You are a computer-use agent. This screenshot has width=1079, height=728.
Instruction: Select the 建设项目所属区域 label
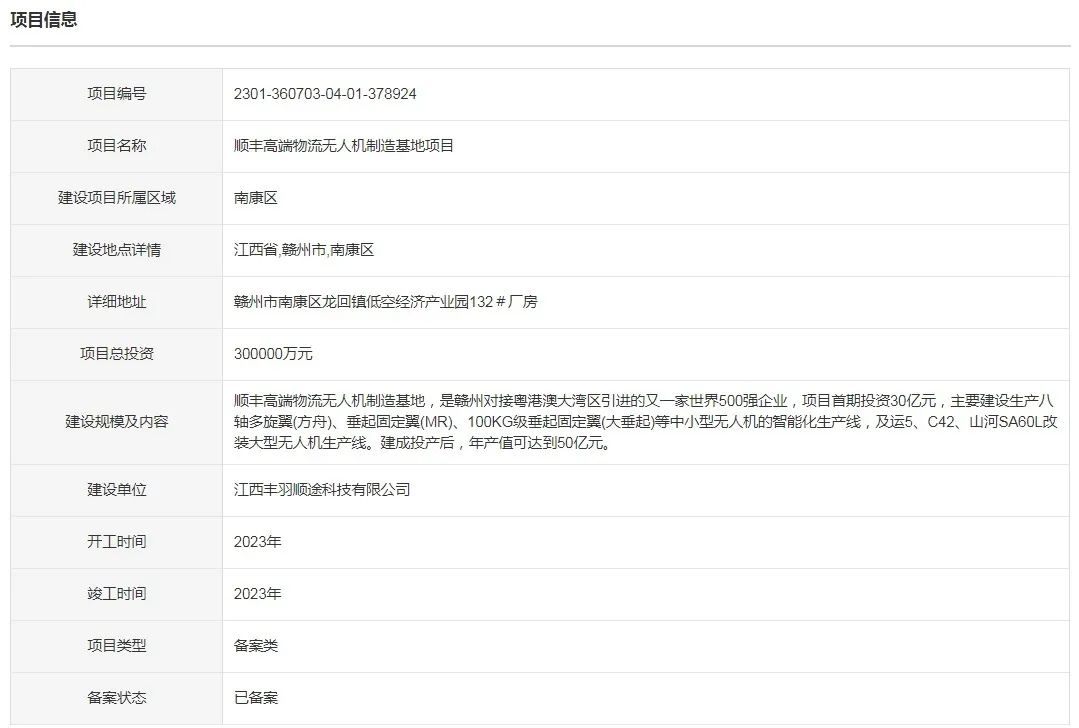[116, 198]
